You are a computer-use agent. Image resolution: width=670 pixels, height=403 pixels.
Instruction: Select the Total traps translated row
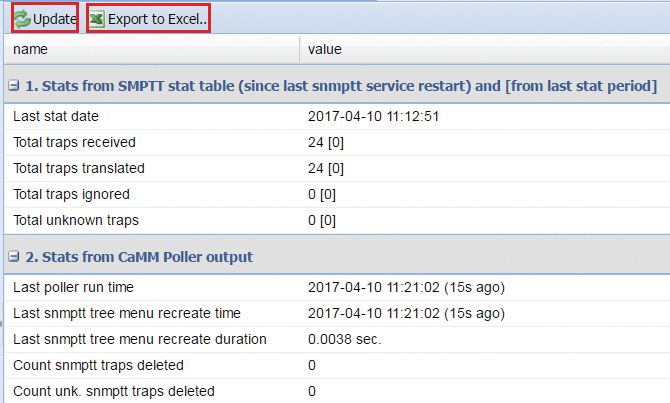[337, 168]
